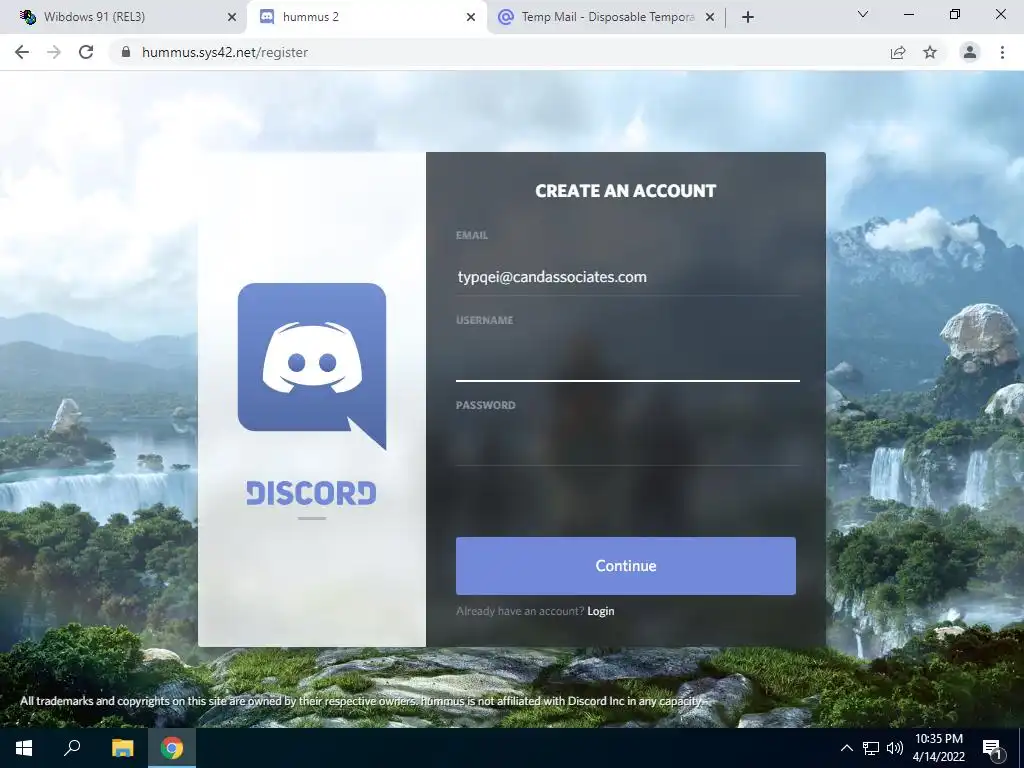
Task: Bookmark this page with the star
Action: (930, 52)
